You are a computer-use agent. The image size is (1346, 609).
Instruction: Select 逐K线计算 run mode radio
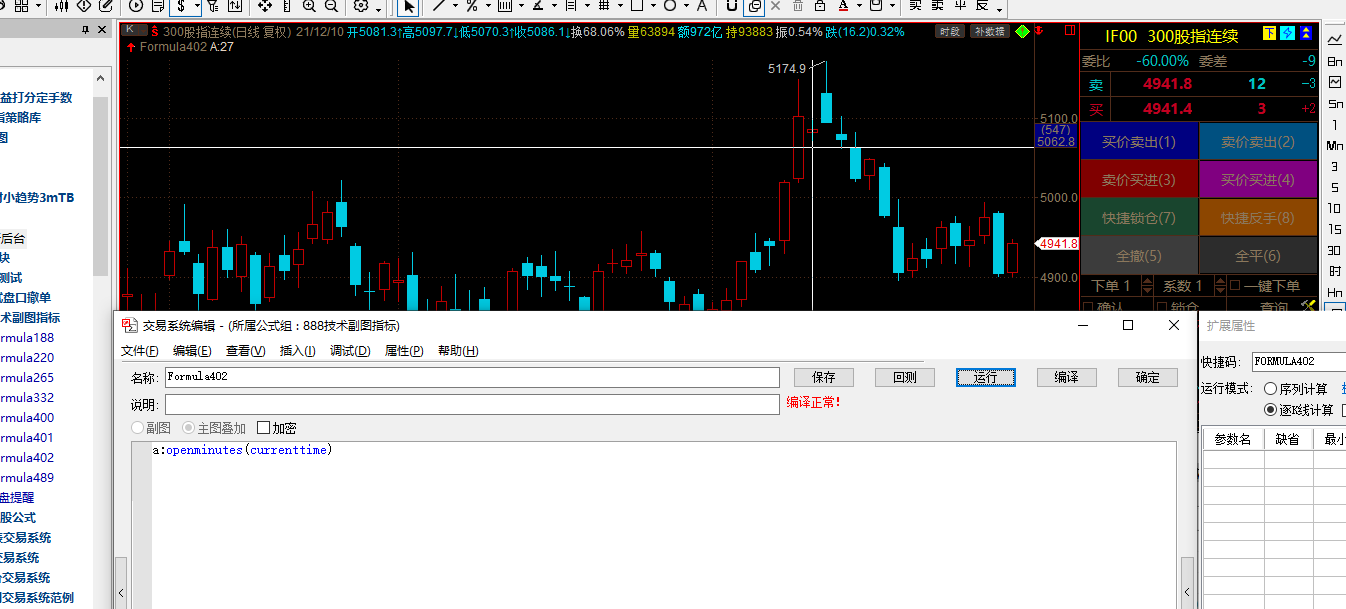point(1270,410)
